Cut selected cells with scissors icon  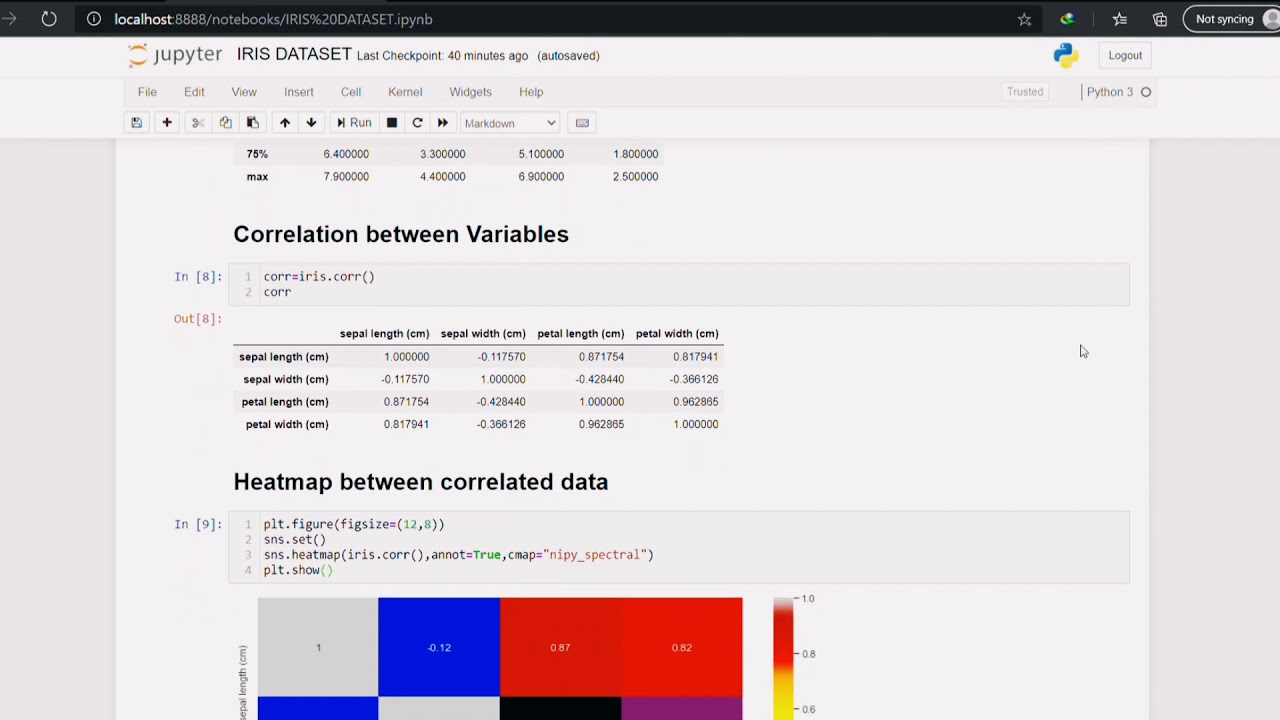click(198, 123)
